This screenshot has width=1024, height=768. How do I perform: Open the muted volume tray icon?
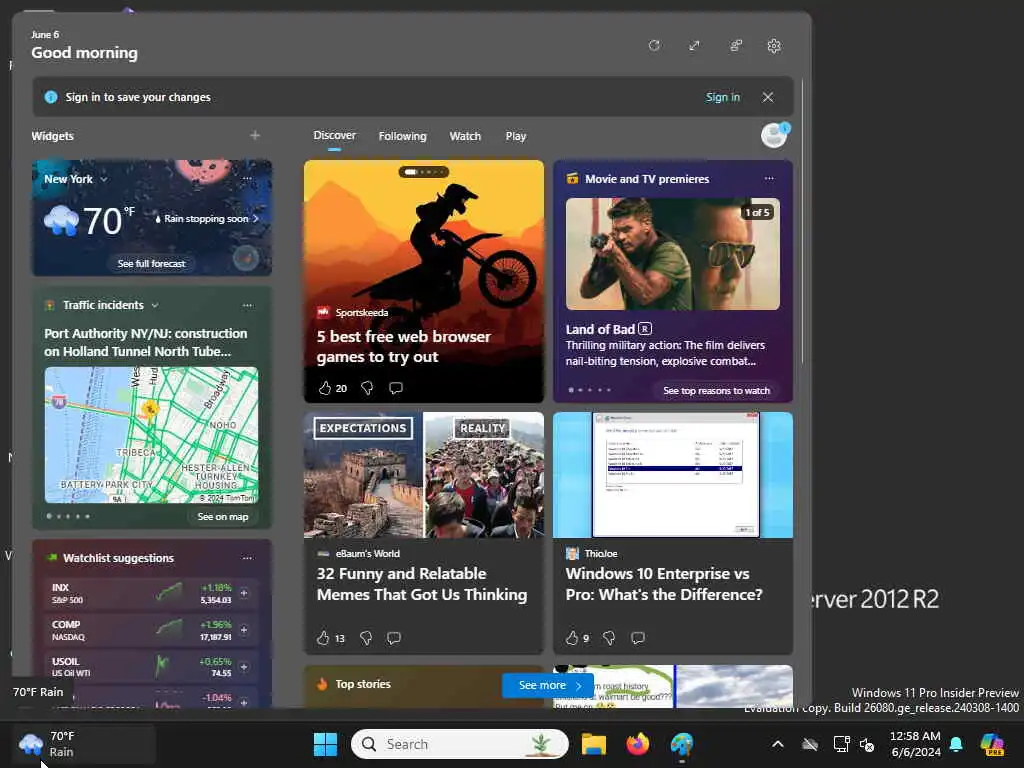tap(867, 744)
